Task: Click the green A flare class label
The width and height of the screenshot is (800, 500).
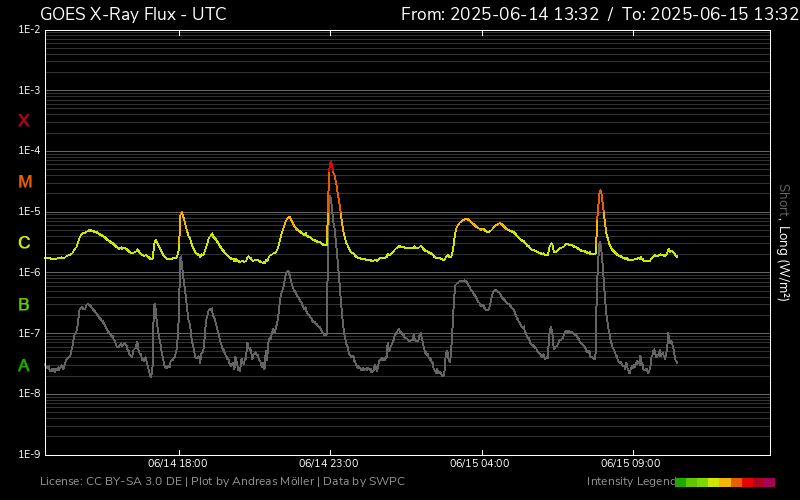Action: 24,365
